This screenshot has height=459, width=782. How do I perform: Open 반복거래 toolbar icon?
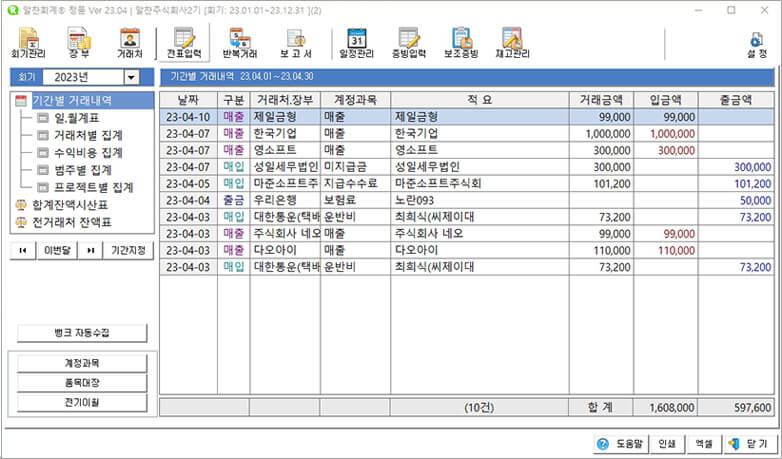pyautogui.click(x=240, y=43)
